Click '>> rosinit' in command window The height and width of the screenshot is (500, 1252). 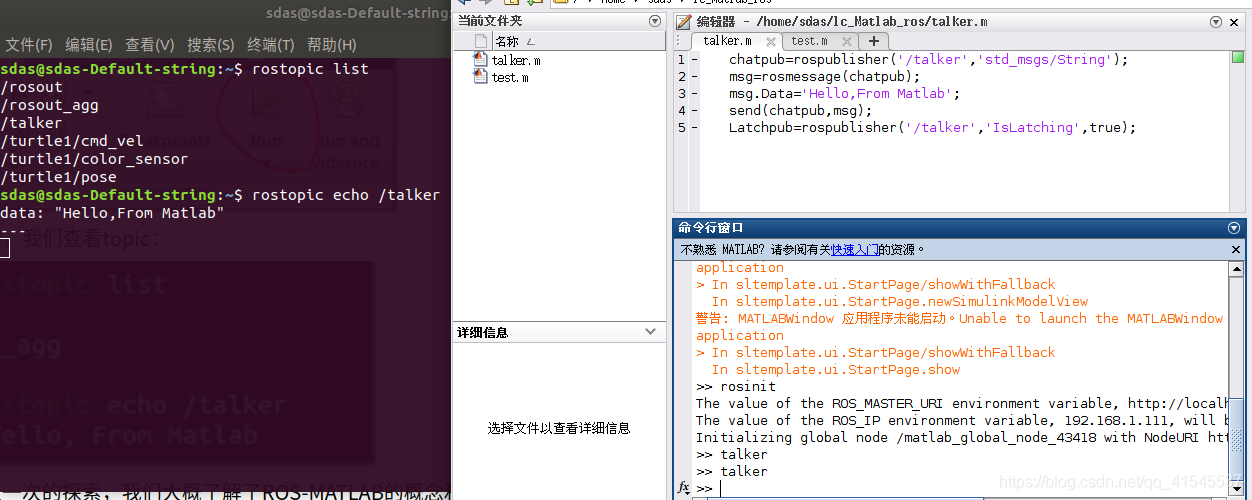pyautogui.click(x=735, y=386)
